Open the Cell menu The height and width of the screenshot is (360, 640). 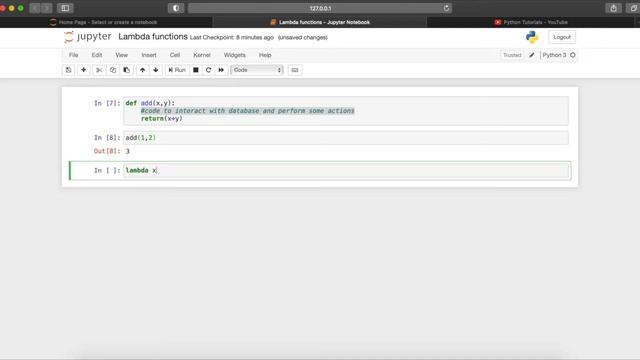(175, 55)
